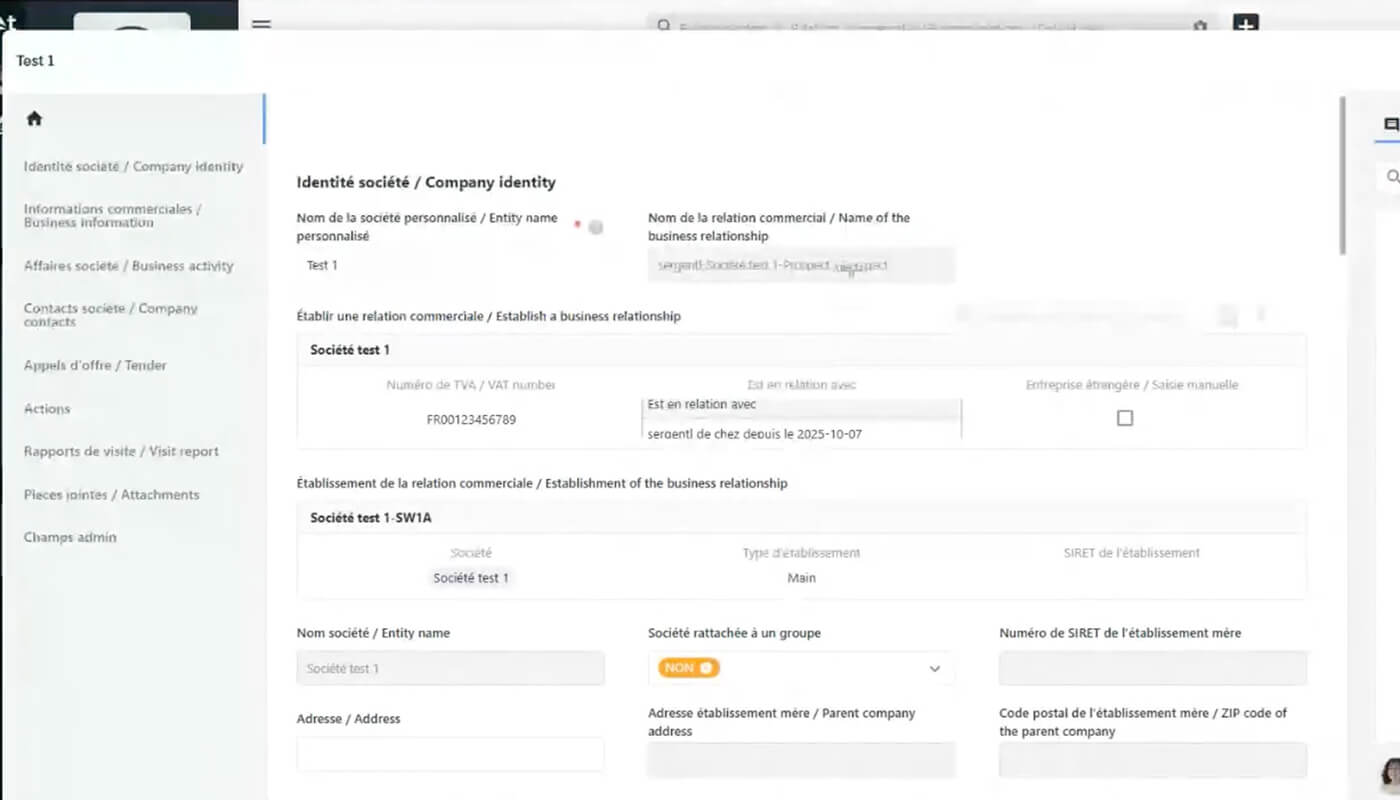Open Identité société / Company identity section
The image size is (1400, 800).
(133, 166)
